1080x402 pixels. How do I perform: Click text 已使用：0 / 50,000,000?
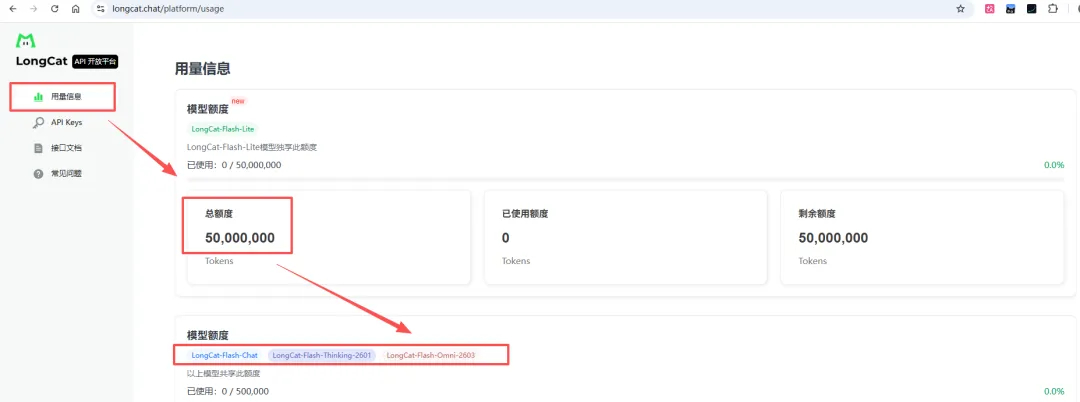click(x=234, y=165)
